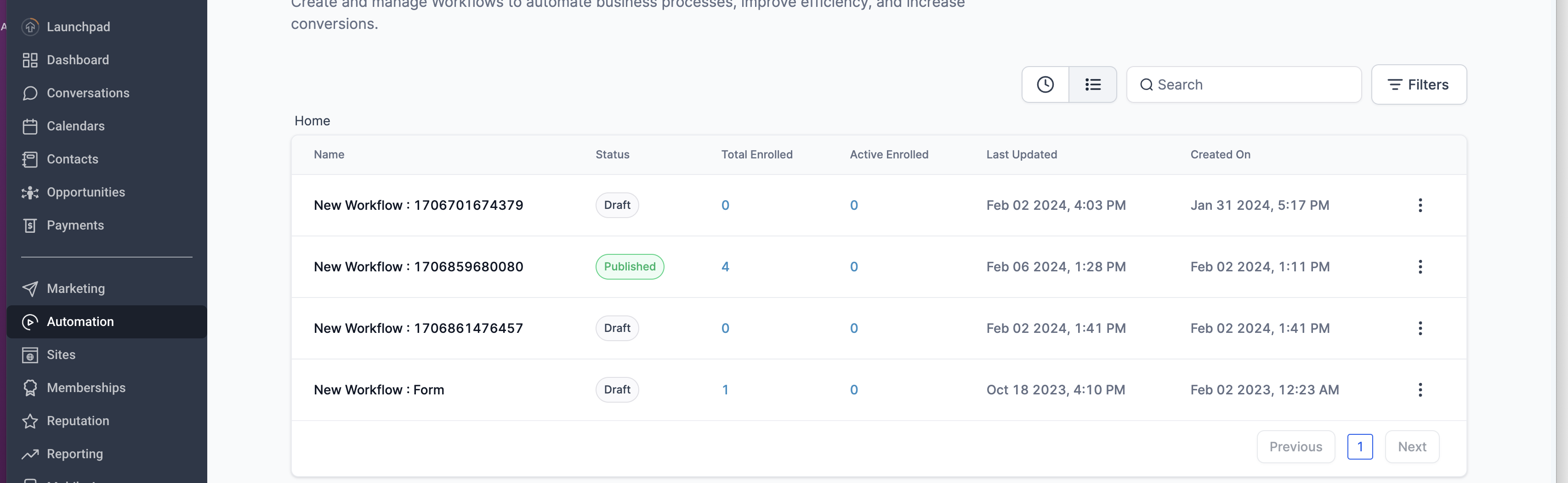Select page 1 in pagination
This screenshot has width=1568, height=483.
pyautogui.click(x=1359, y=447)
